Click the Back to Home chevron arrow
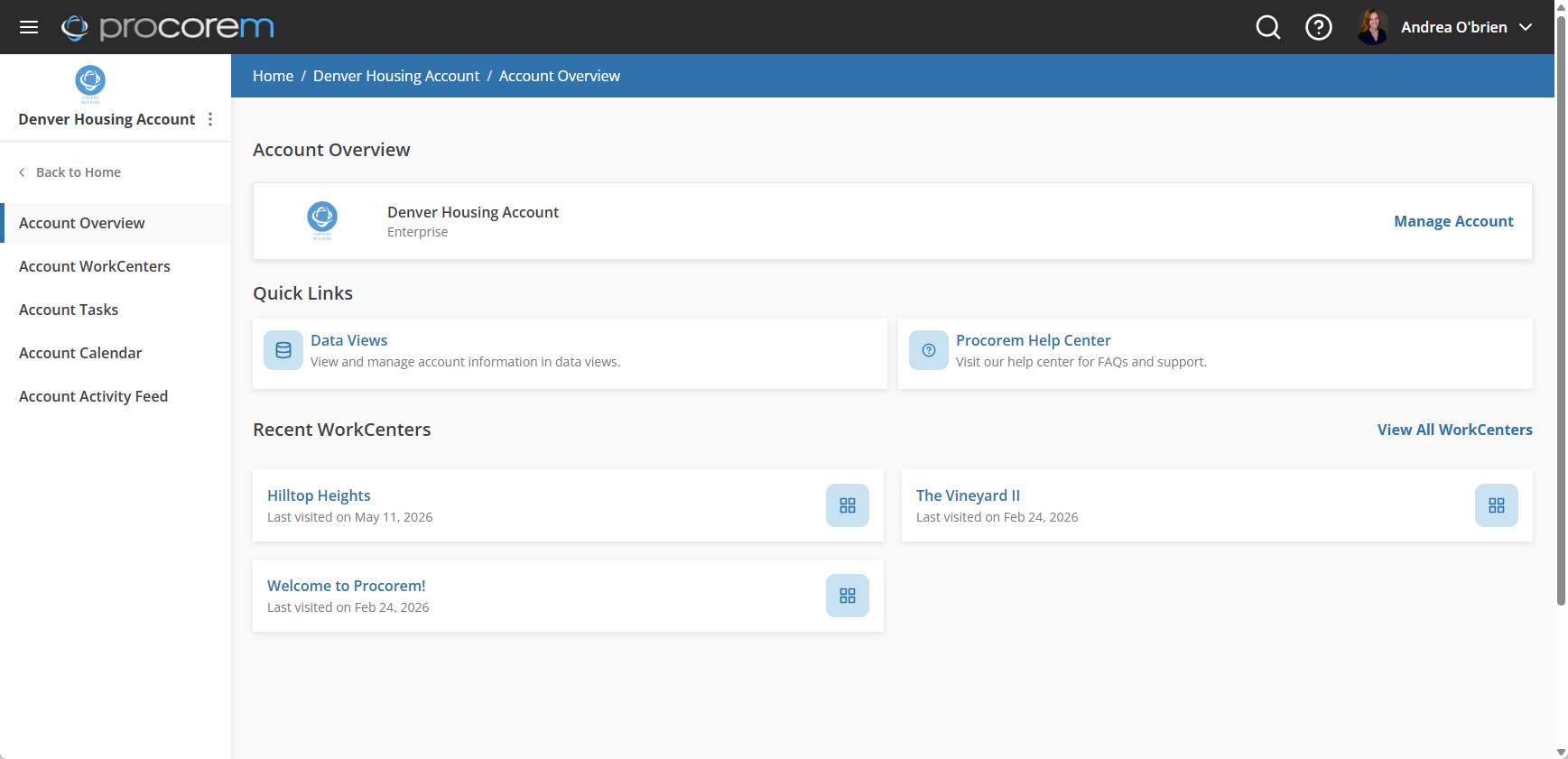This screenshot has width=1568, height=759. click(23, 172)
